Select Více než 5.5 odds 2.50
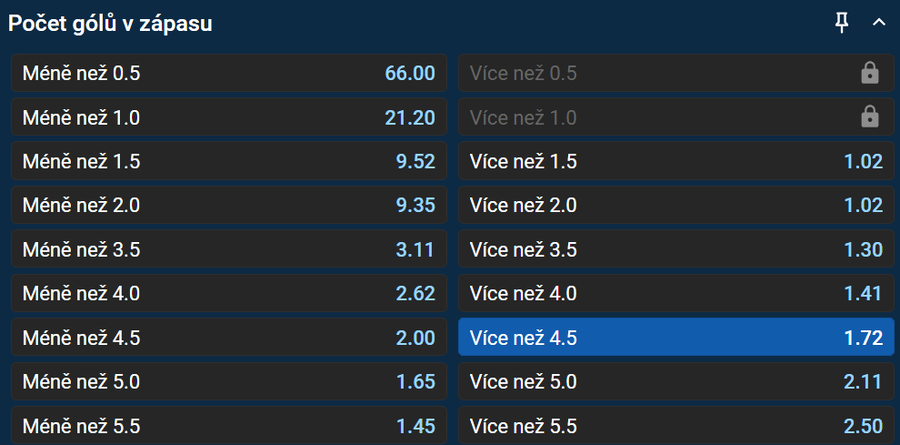The image size is (900, 445). (676, 426)
